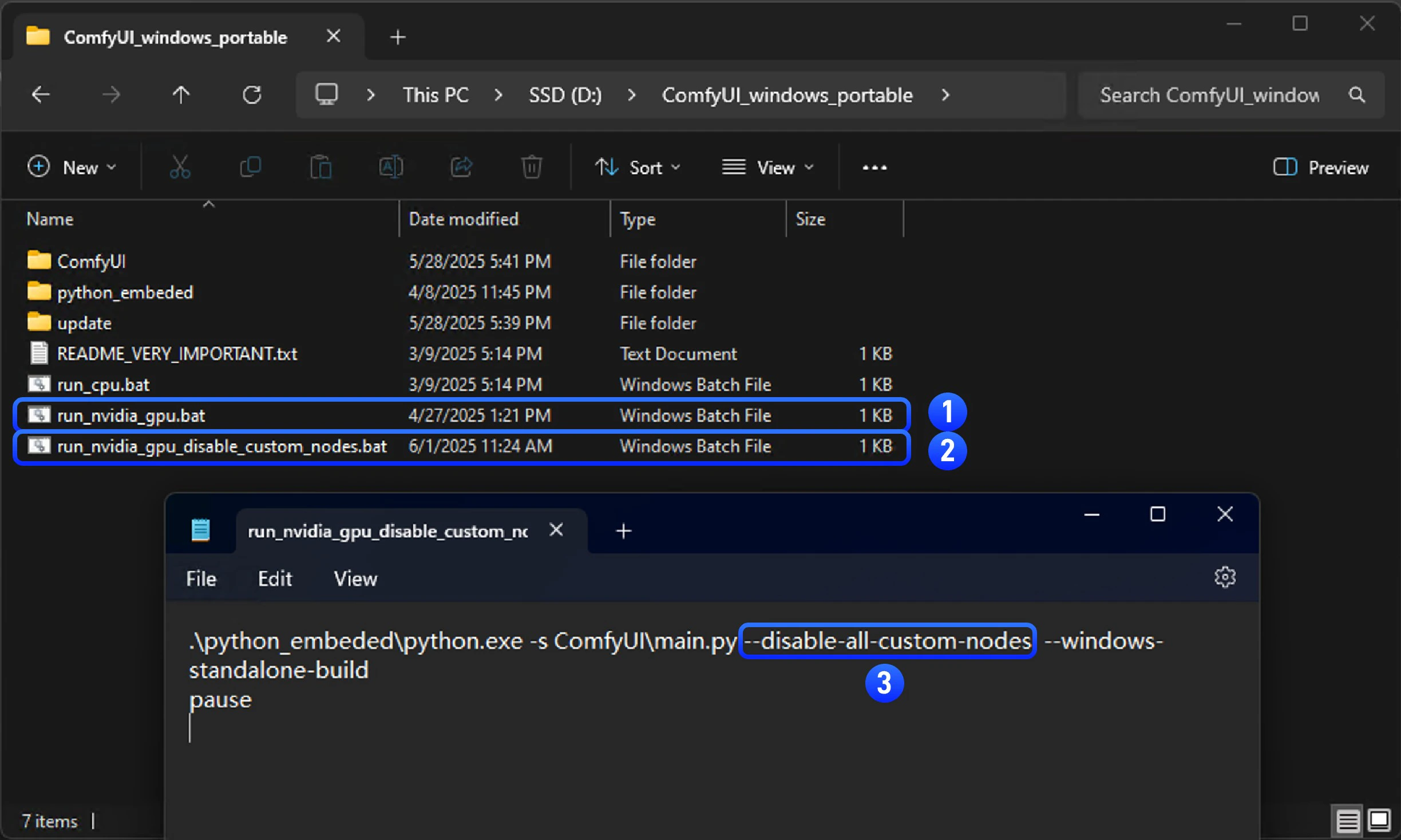Image resolution: width=1401 pixels, height=840 pixels.
Task: Open the Sort options dropdown
Action: point(638,167)
